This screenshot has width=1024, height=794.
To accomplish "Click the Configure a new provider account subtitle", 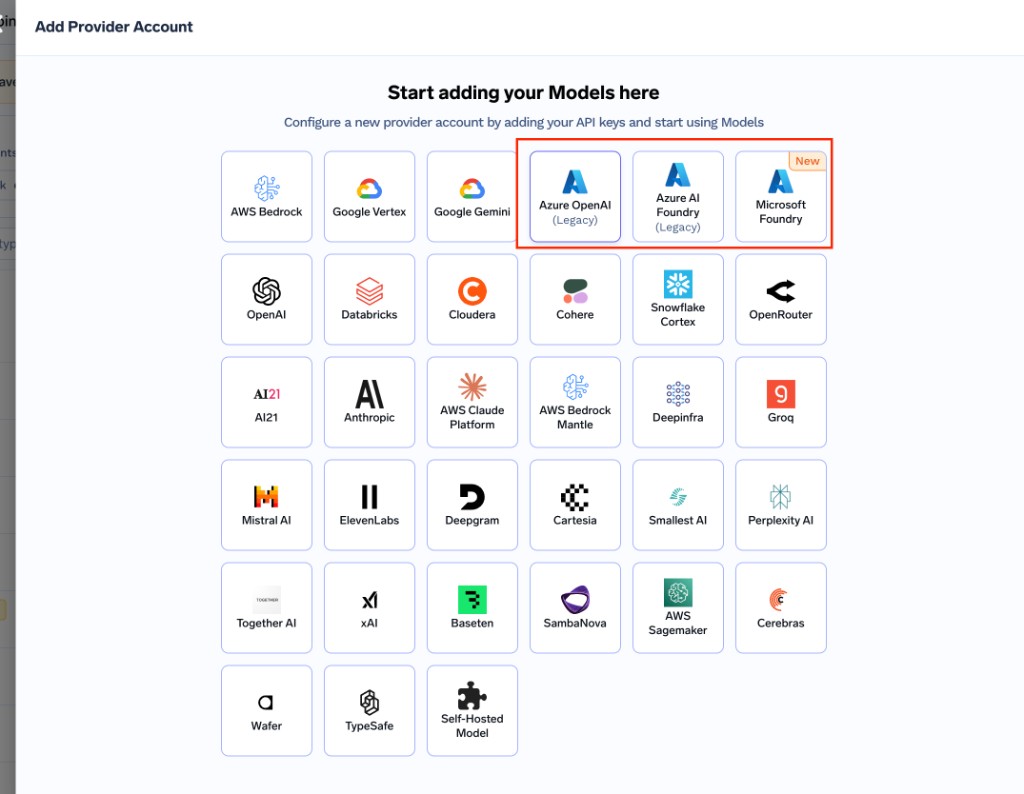I will point(523,122).
